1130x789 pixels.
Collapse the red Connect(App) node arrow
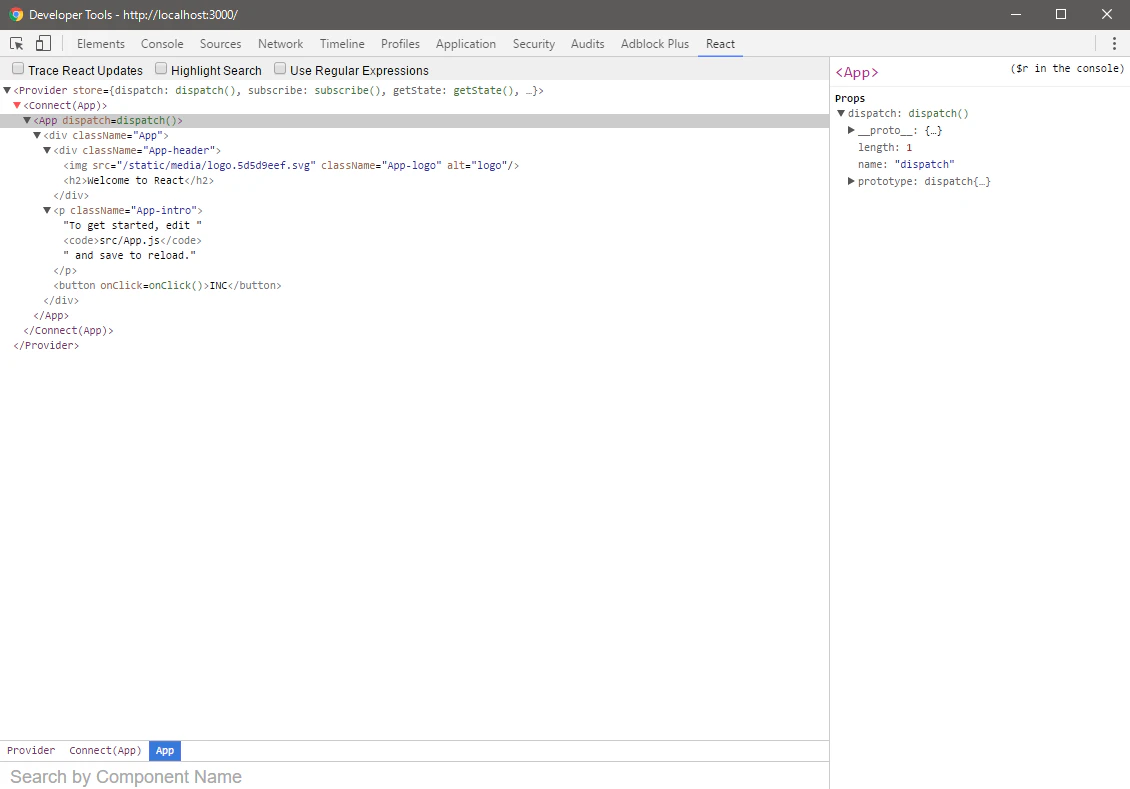pos(17,105)
